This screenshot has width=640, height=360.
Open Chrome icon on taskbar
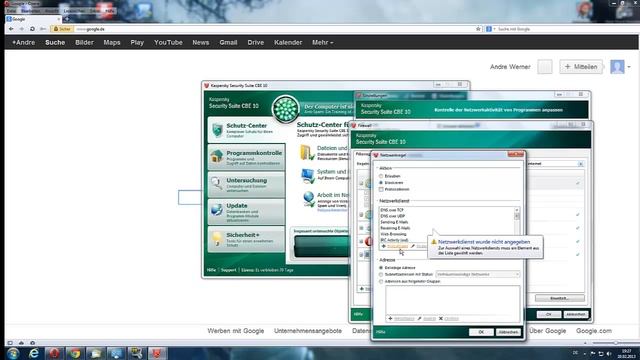(x=75, y=353)
